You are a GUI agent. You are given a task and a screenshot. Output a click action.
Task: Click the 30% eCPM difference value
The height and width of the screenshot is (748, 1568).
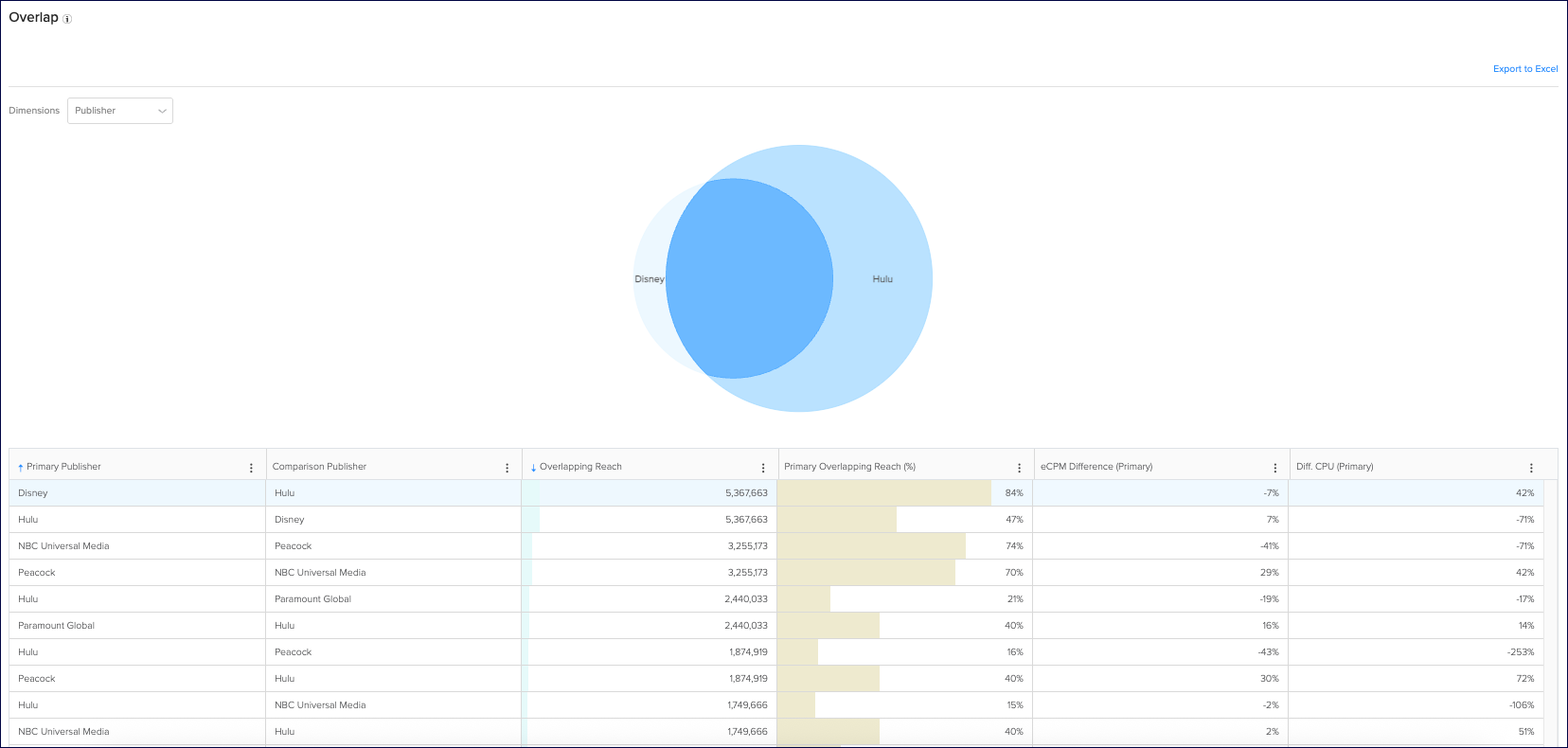1270,679
